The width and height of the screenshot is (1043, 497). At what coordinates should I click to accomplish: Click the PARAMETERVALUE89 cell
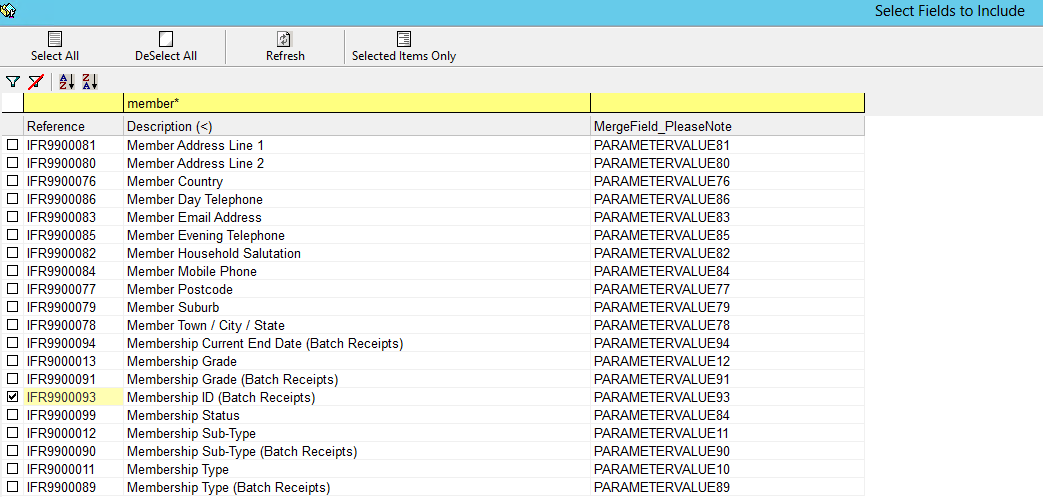tap(728, 487)
